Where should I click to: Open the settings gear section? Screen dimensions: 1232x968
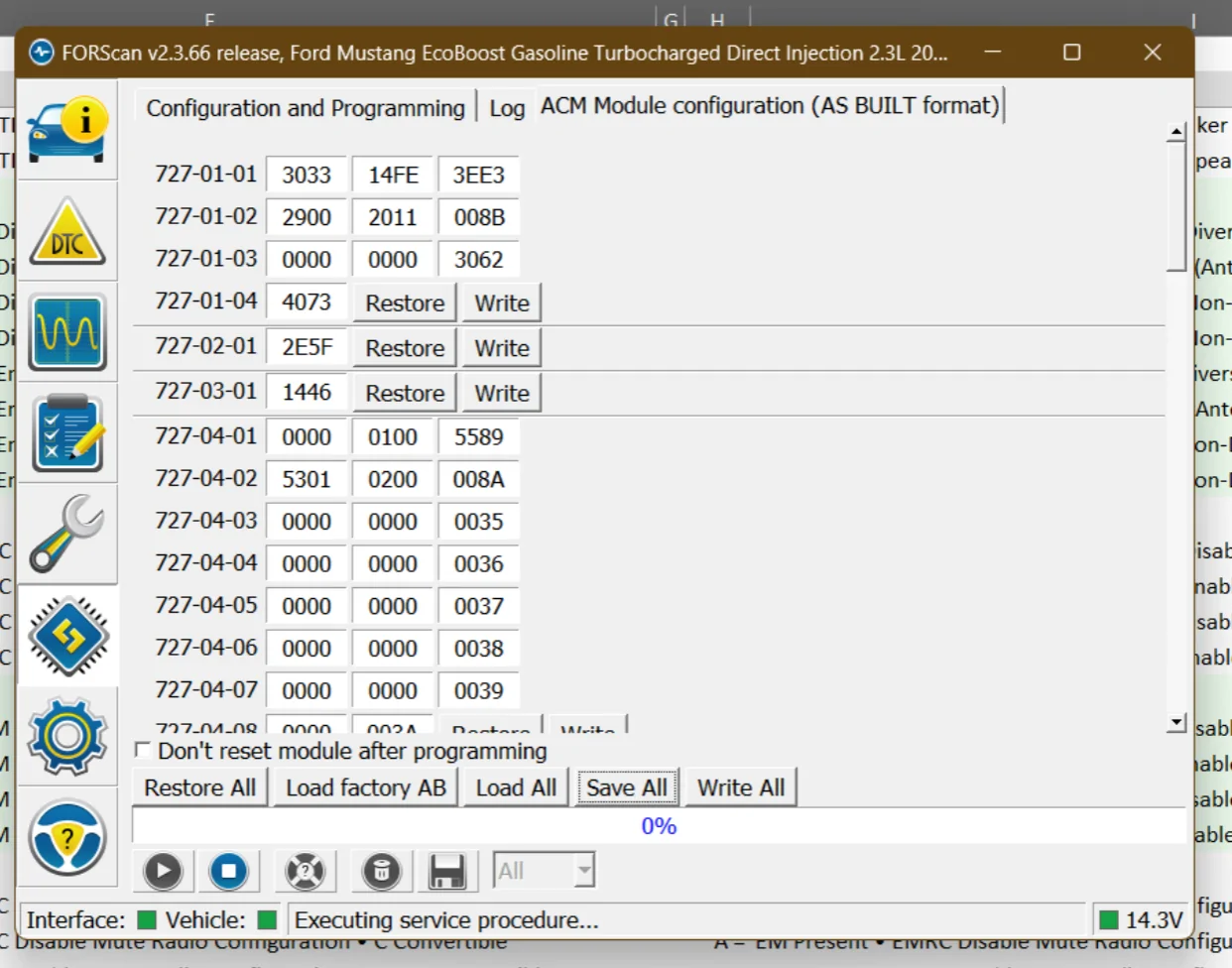(67, 737)
